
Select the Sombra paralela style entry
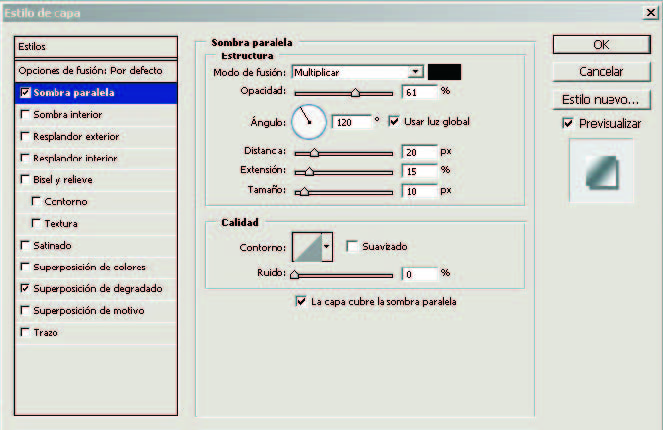(96, 93)
